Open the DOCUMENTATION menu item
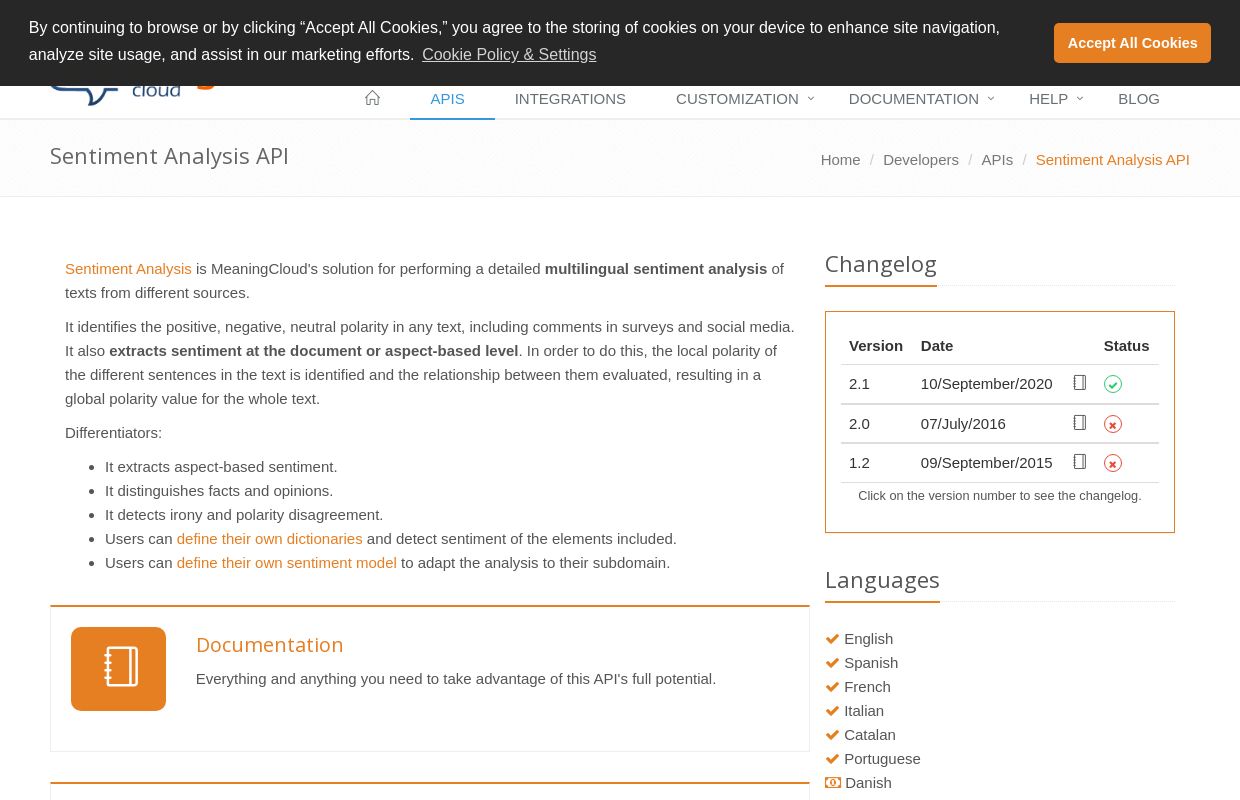Image resolution: width=1240 pixels, height=800 pixels. 914,98
